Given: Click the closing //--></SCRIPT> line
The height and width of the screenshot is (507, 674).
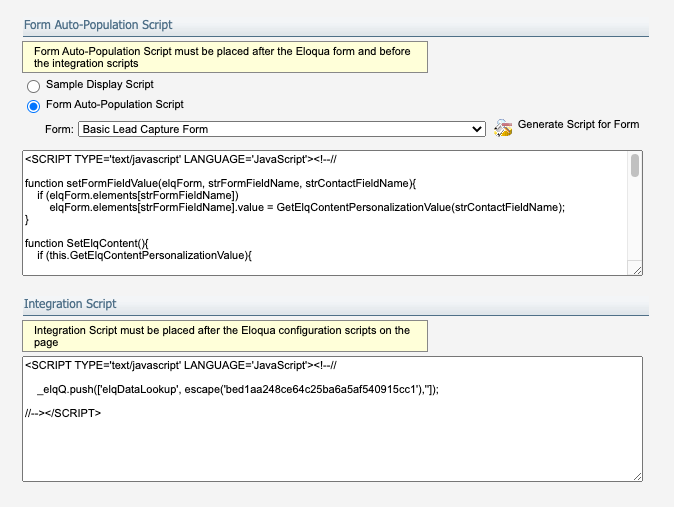Looking at the screenshot, I should click(63, 413).
